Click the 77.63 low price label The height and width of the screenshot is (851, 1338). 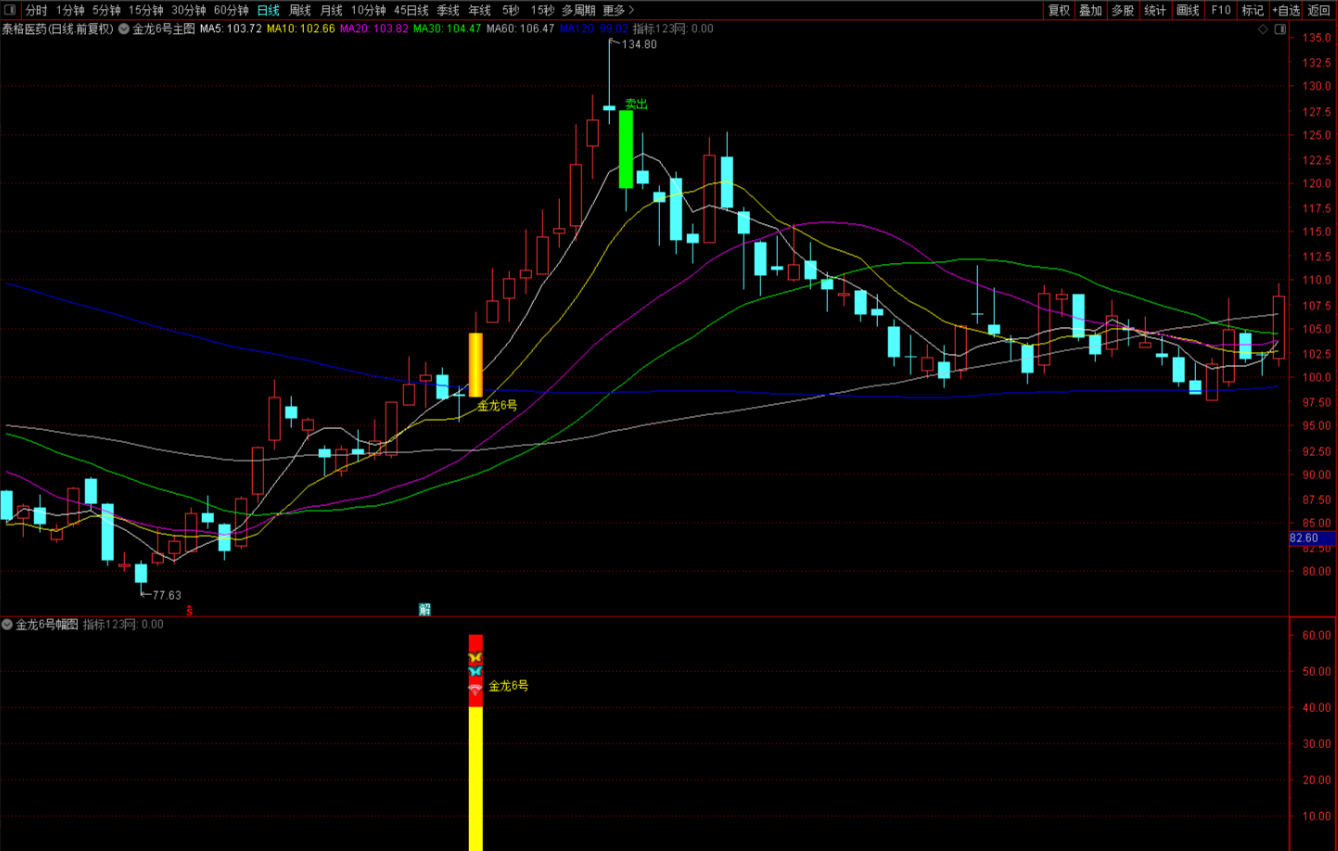tap(166, 595)
